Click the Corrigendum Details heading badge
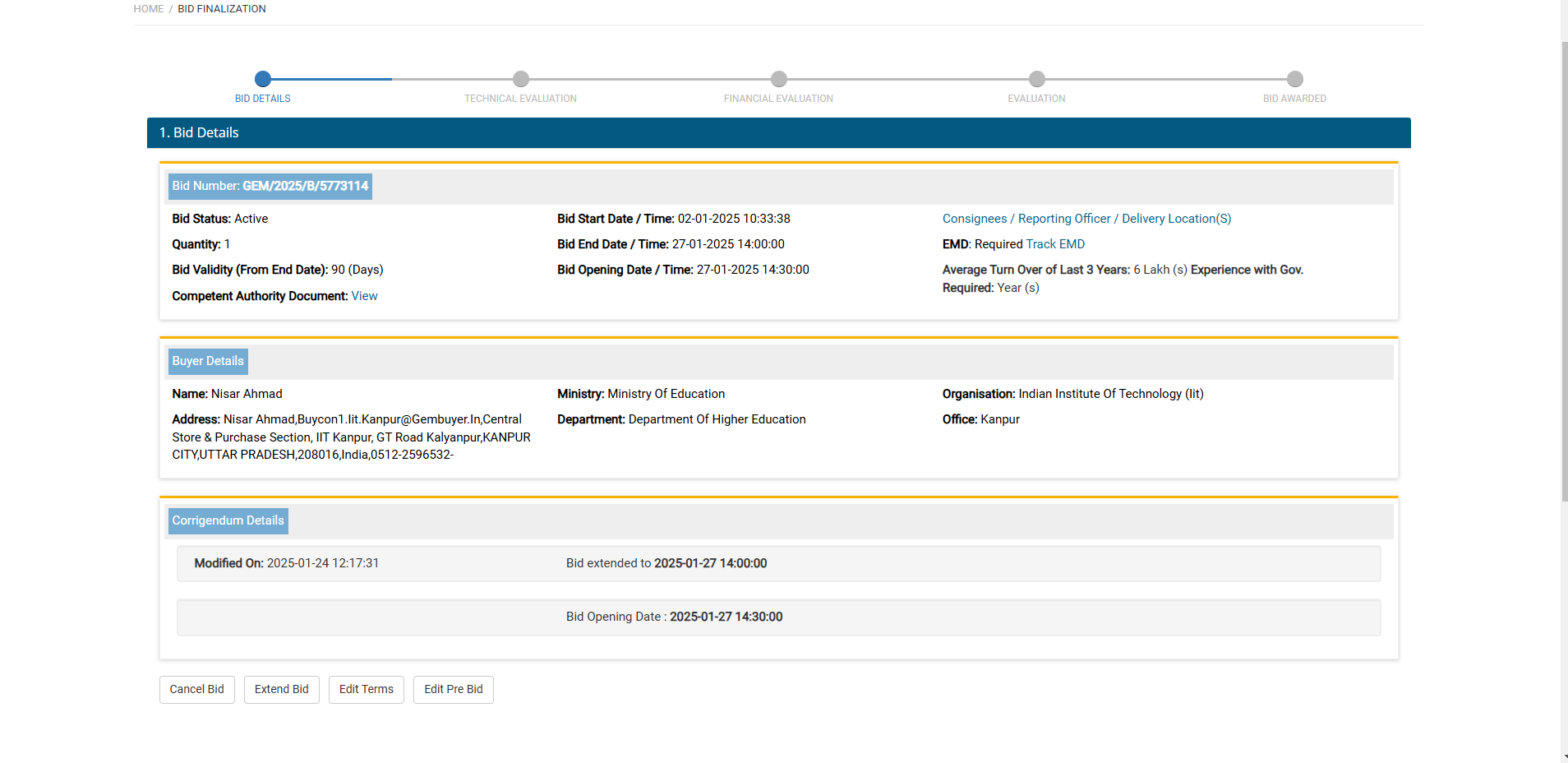 point(228,521)
